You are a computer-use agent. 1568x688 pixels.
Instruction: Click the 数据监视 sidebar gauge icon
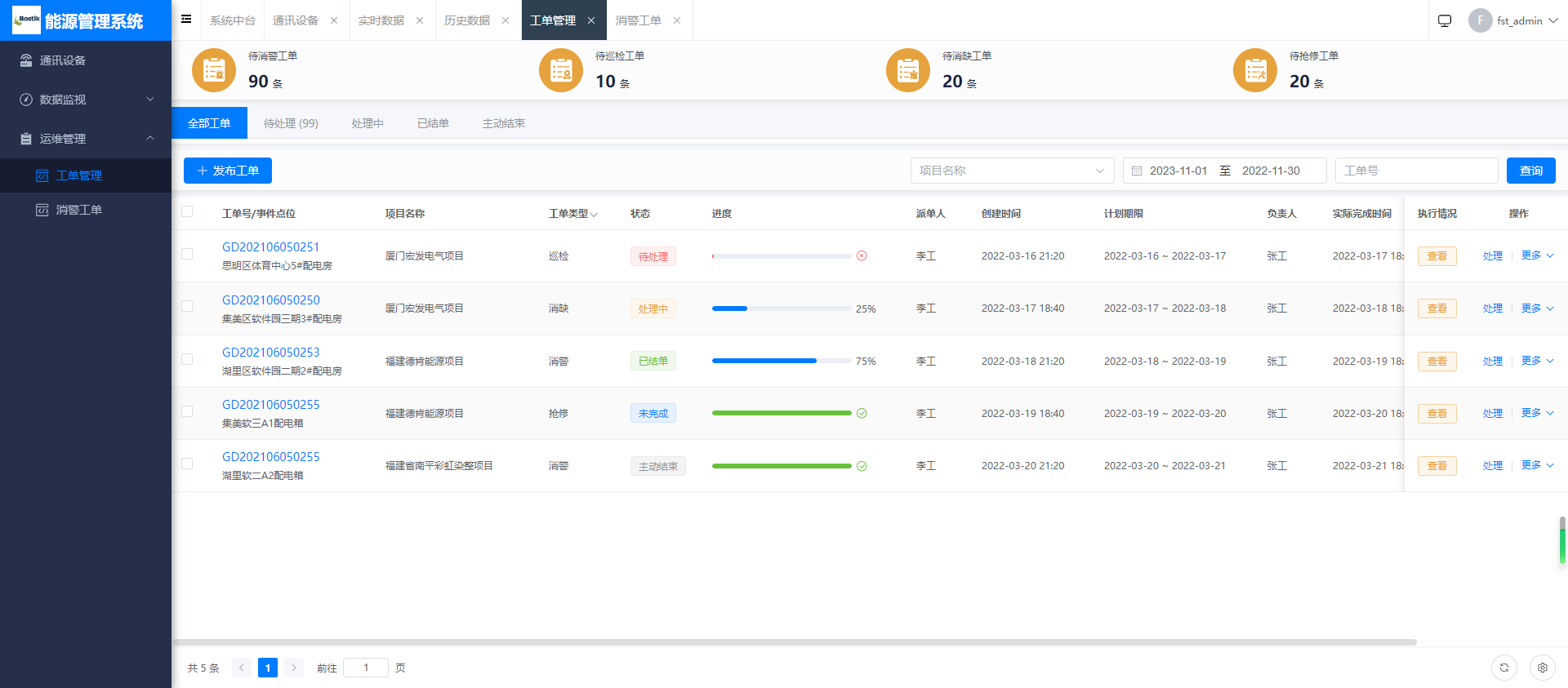click(x=26, y=100)
